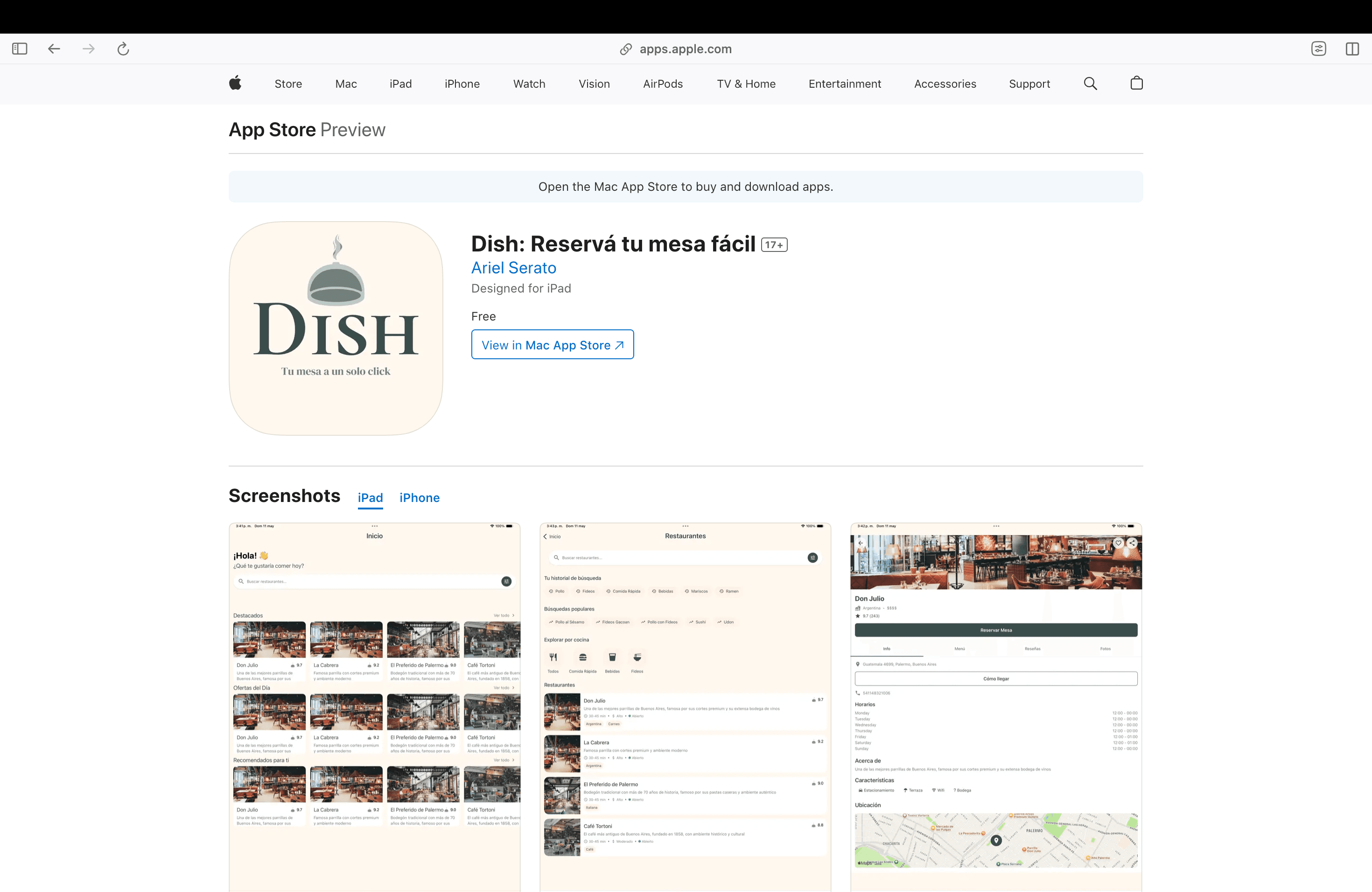Open the Watch menu item
The height and width of the screenshot is (892, 1372).
529,84
